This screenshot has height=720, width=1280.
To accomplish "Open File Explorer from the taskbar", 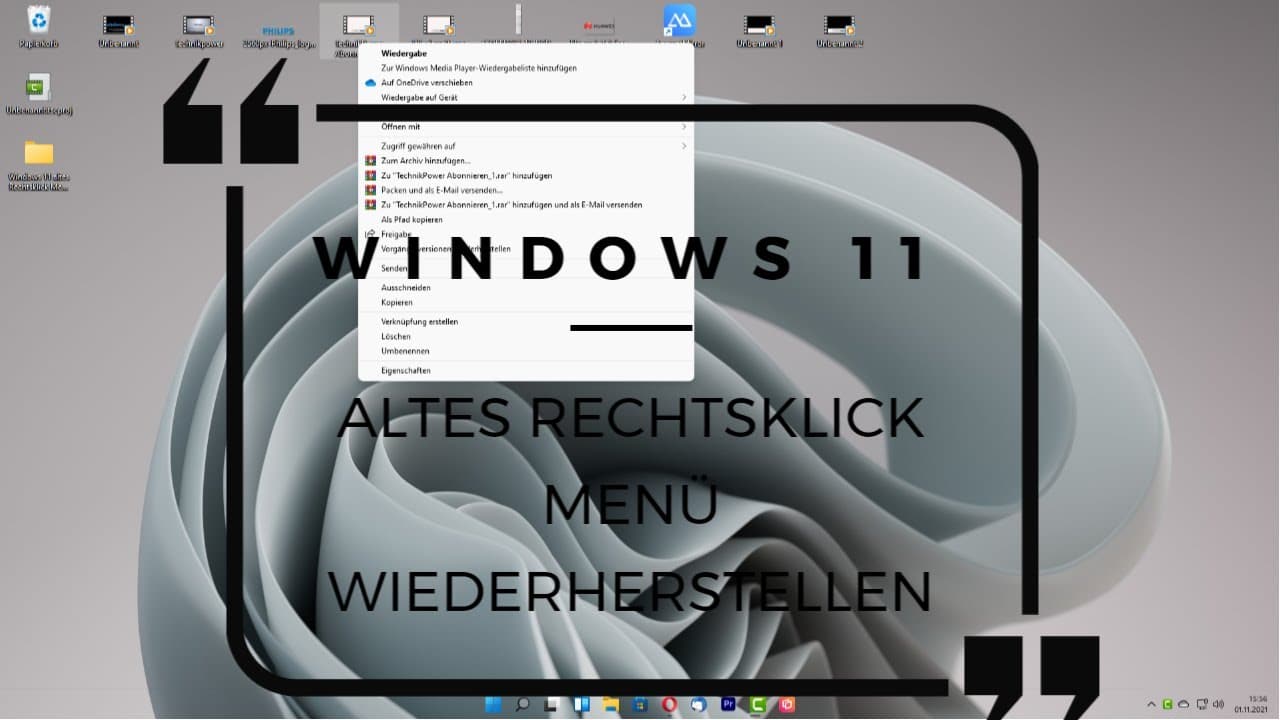I will pyautogui.click(x=610, y=705).
